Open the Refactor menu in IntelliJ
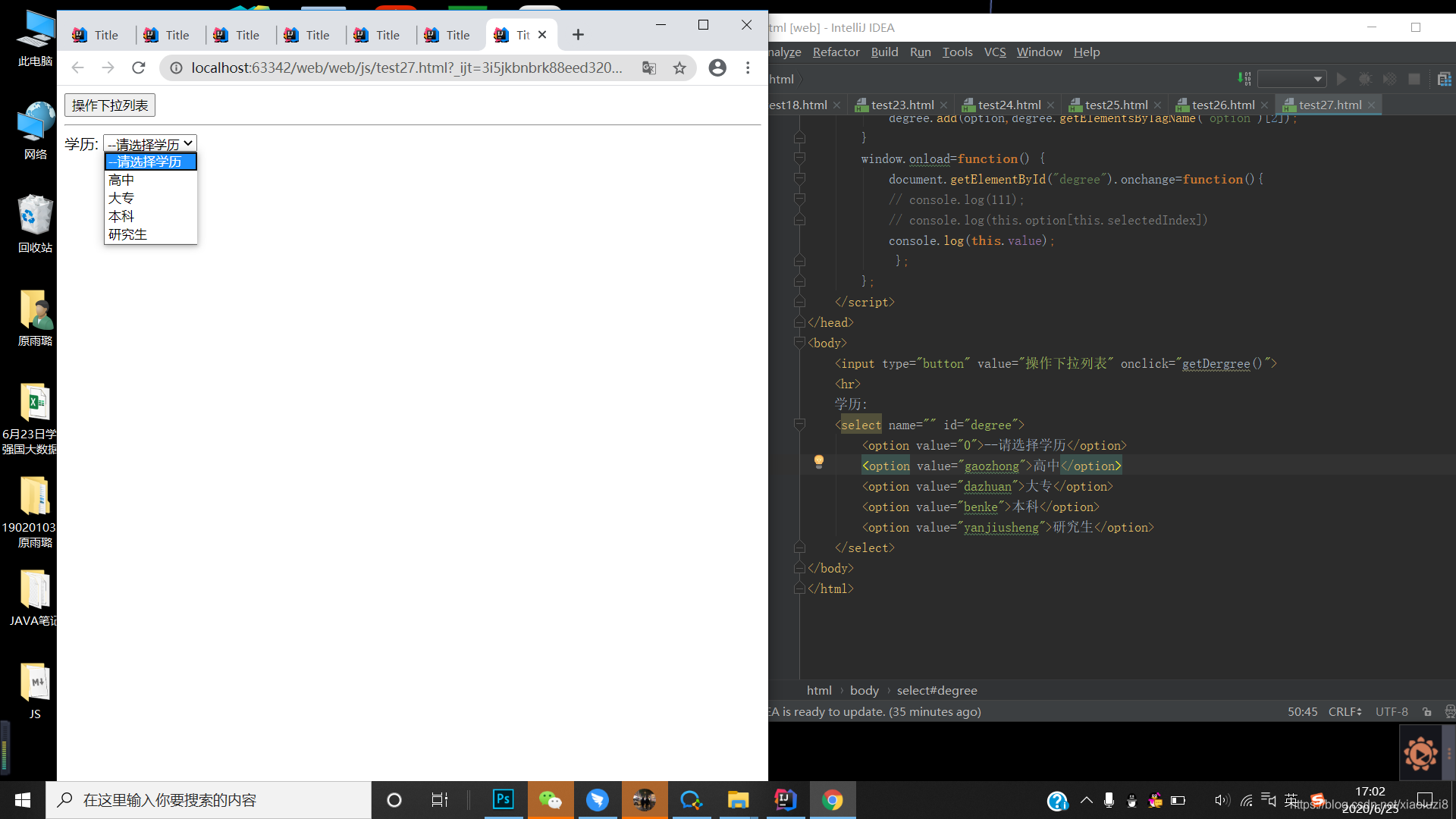1456x819 pixels. coord(836,52)
